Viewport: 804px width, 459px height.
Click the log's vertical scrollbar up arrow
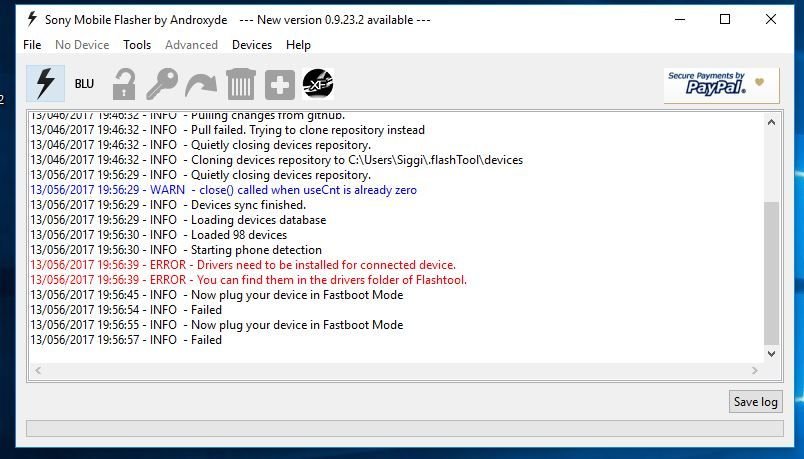[x=771, y=122]
